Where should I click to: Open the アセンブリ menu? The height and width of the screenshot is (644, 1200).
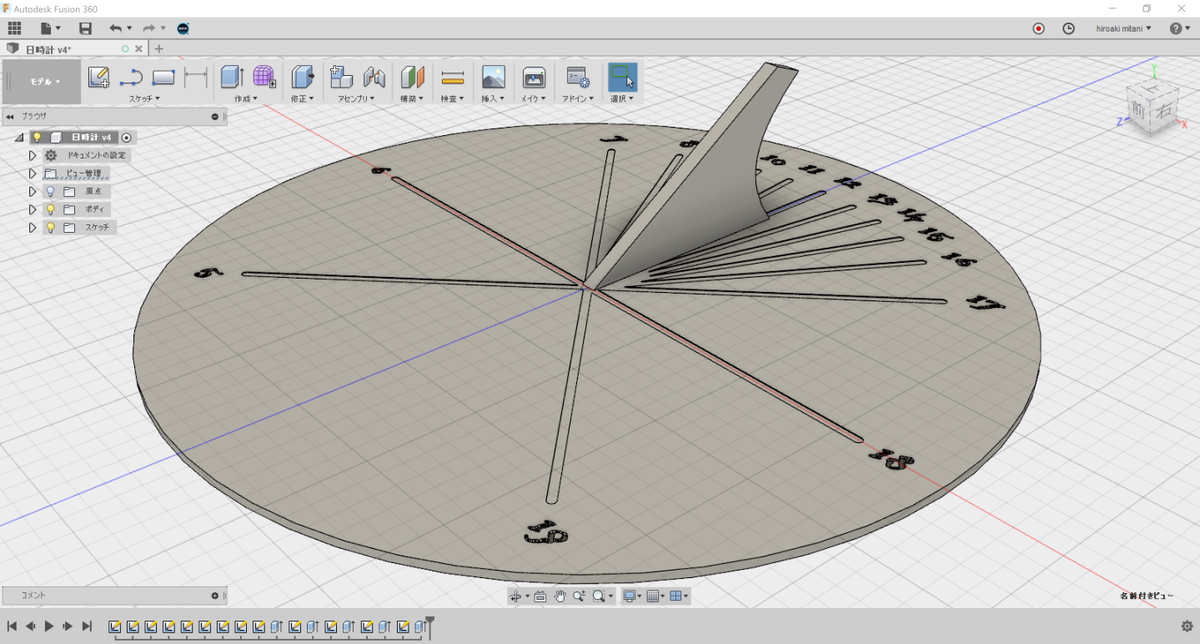355,99
